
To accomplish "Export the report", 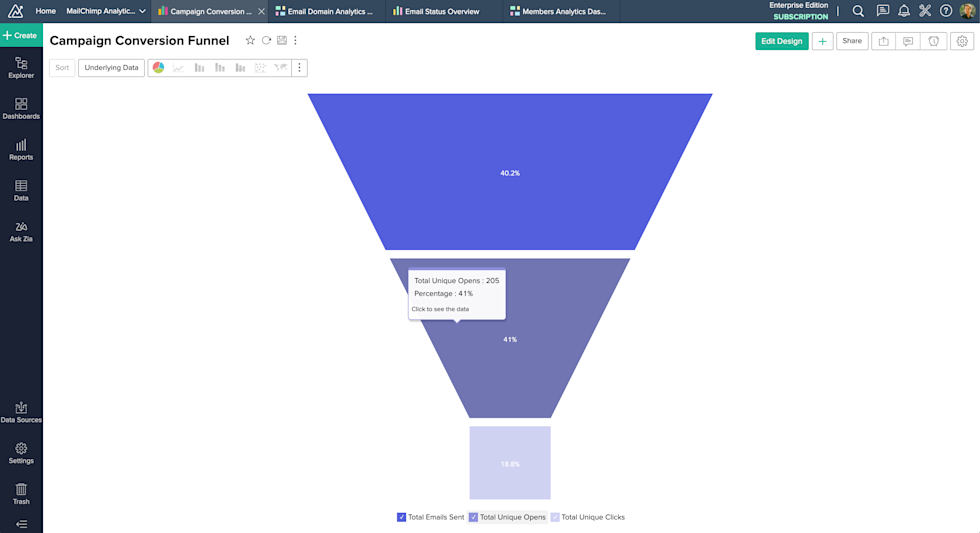I will [x=884, y=41].
